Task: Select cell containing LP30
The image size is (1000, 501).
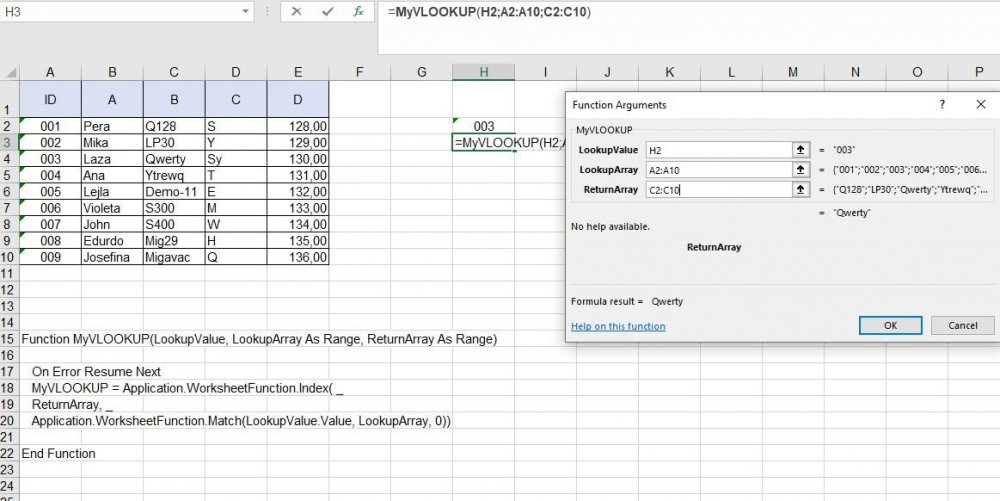Action: point(174,143)
